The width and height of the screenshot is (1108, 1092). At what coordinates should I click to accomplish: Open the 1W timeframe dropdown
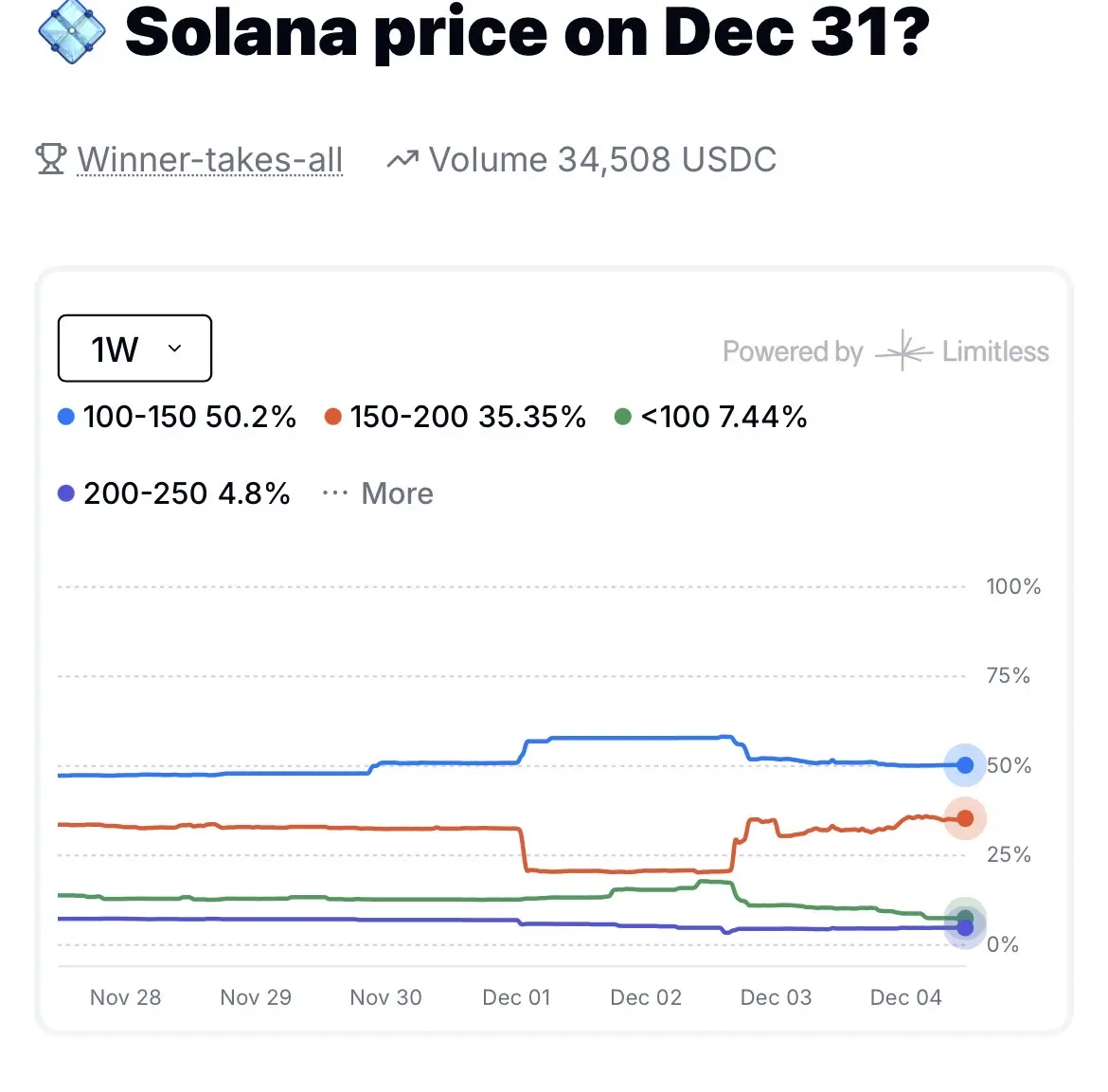[134, 349]
